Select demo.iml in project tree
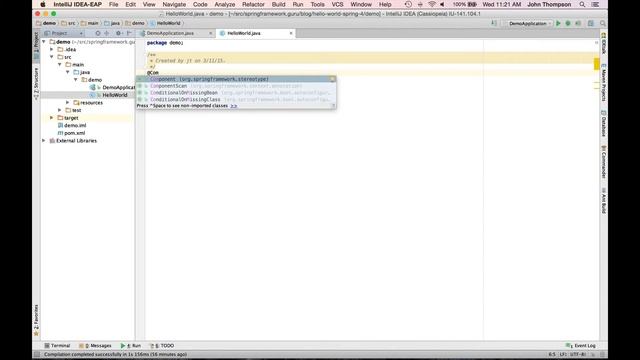Screen dimensions: 640x360 click(72, 125)
